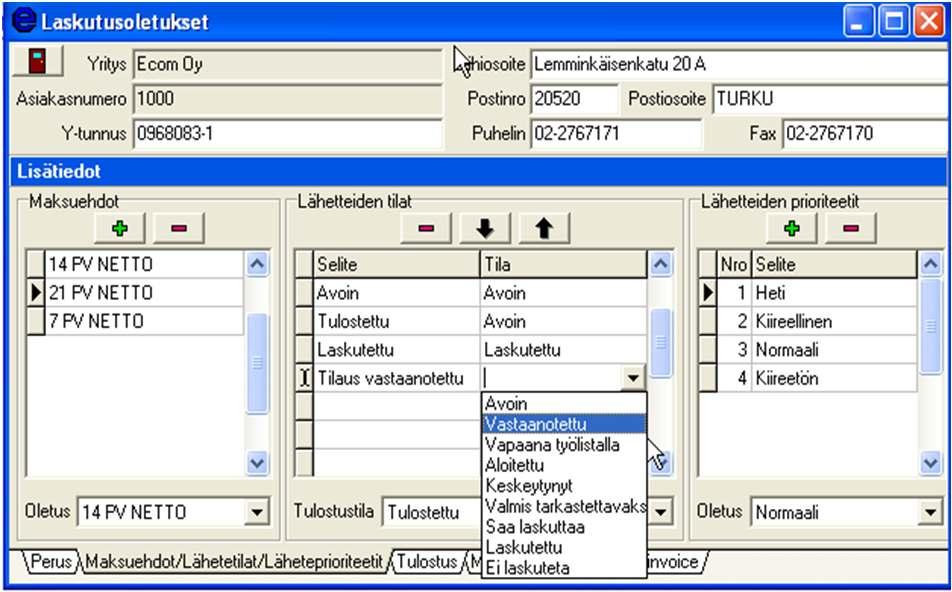This screenshot has width=952, height=592.
Task: Choose Ei laskuteta from the list
Action: coord(564,568)
